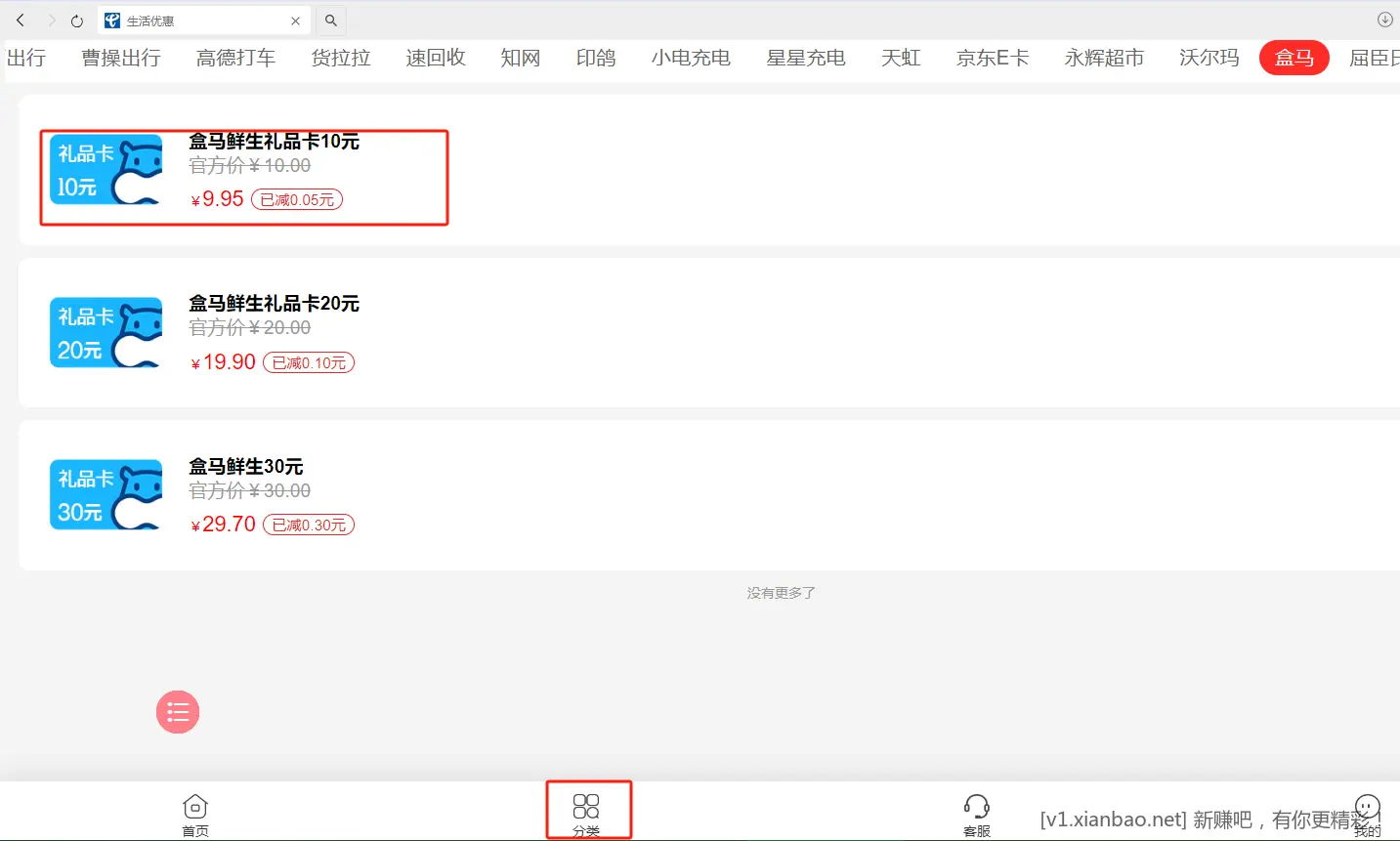The width and height of the screenshot is (1400, 841).
Task: Reload the page with the refresh icon
Action: 77,21
